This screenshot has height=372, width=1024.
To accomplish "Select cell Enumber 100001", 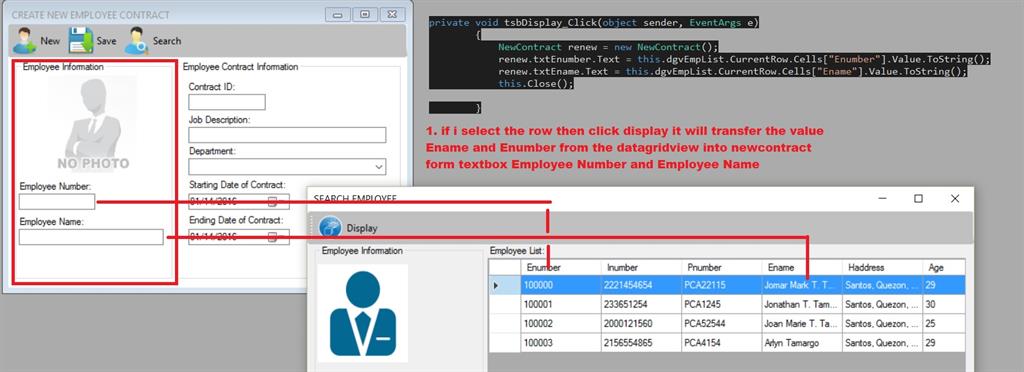I will [561, 305].
